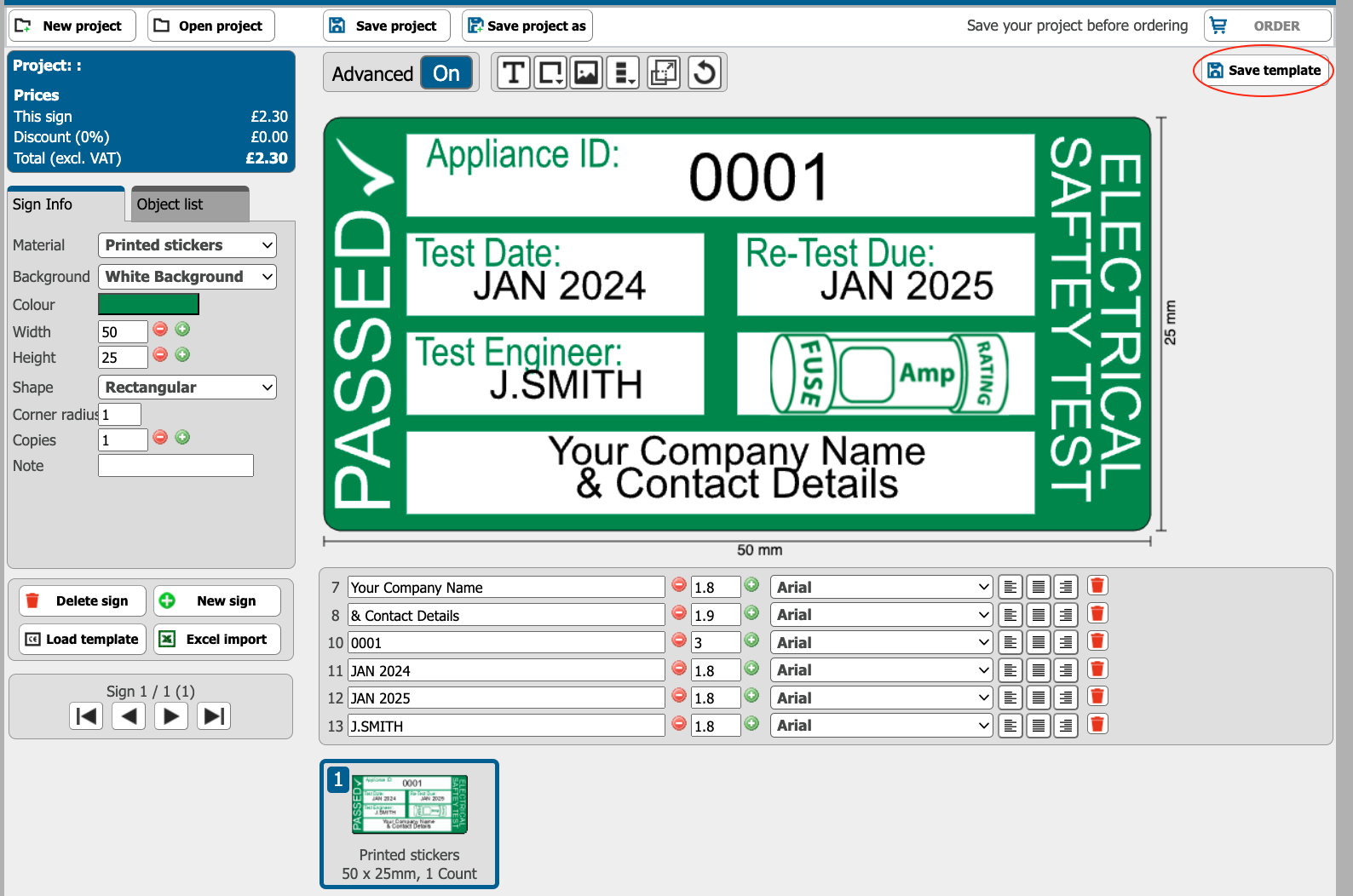The width and height of the screenshot is (1353, 896).
Task: Open the font dropdown for row 8
Action: pyautogui.click(x=881, y=615)
